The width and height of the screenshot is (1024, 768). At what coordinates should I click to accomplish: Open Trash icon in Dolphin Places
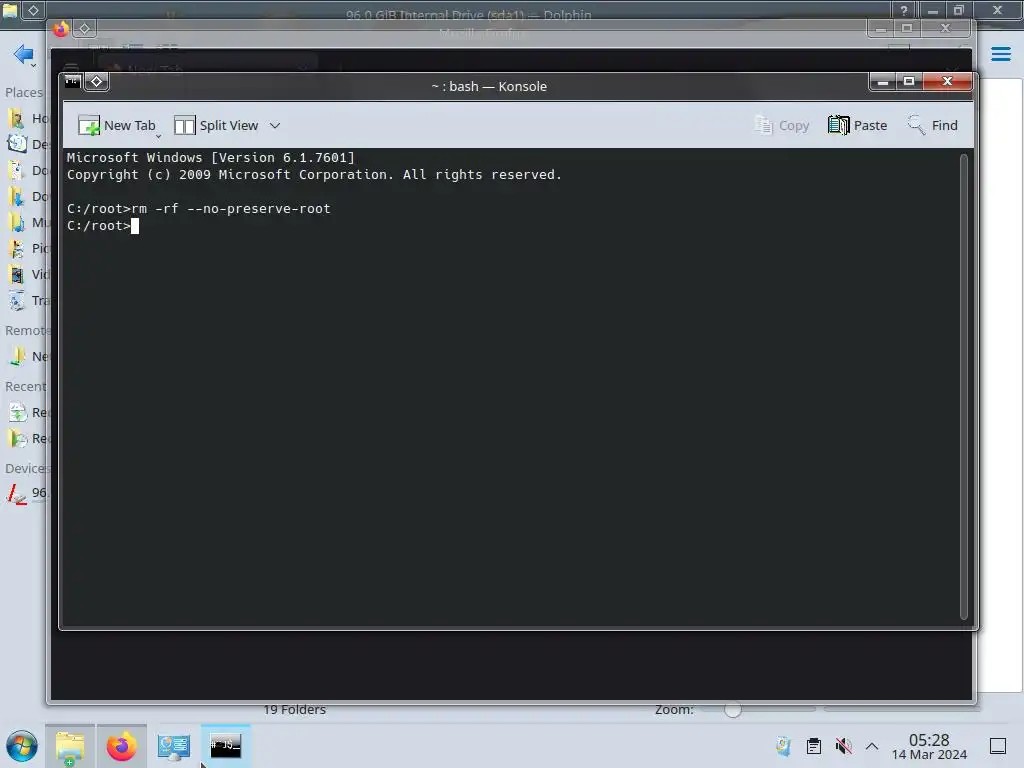click(x=16, y=300)
